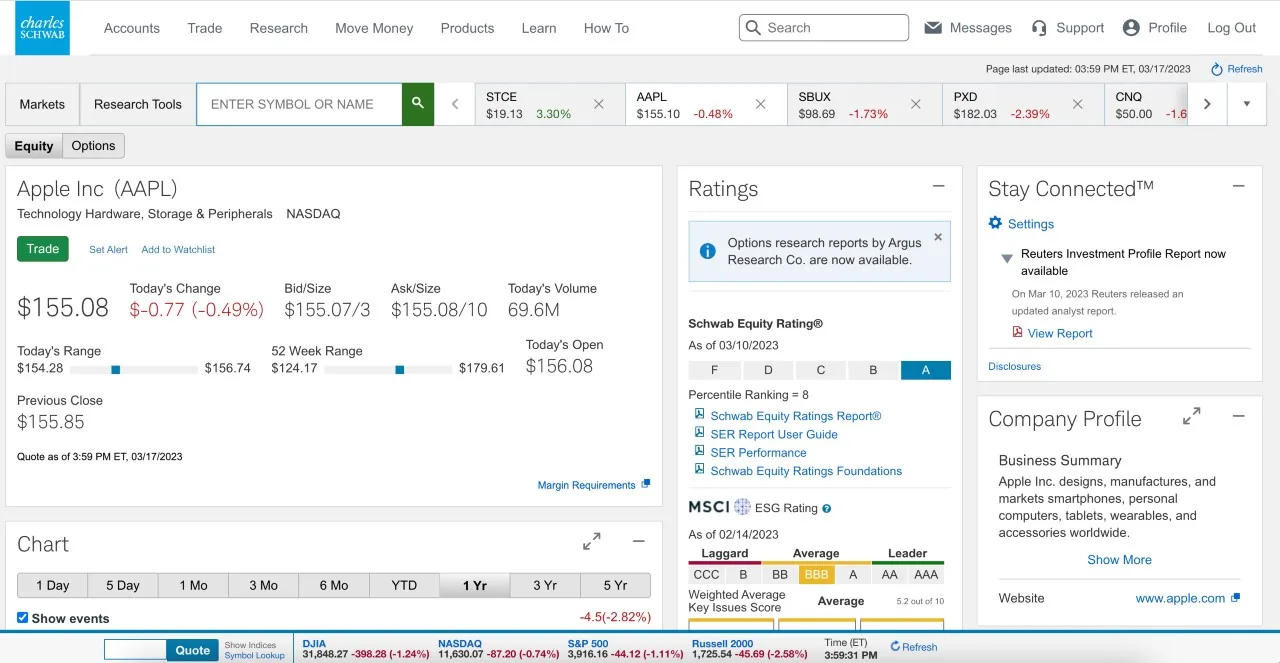1280x663 pixels.
Task: Open the Trade menu in top navigation
Action: pyautogui.click(x=205, y=28)
